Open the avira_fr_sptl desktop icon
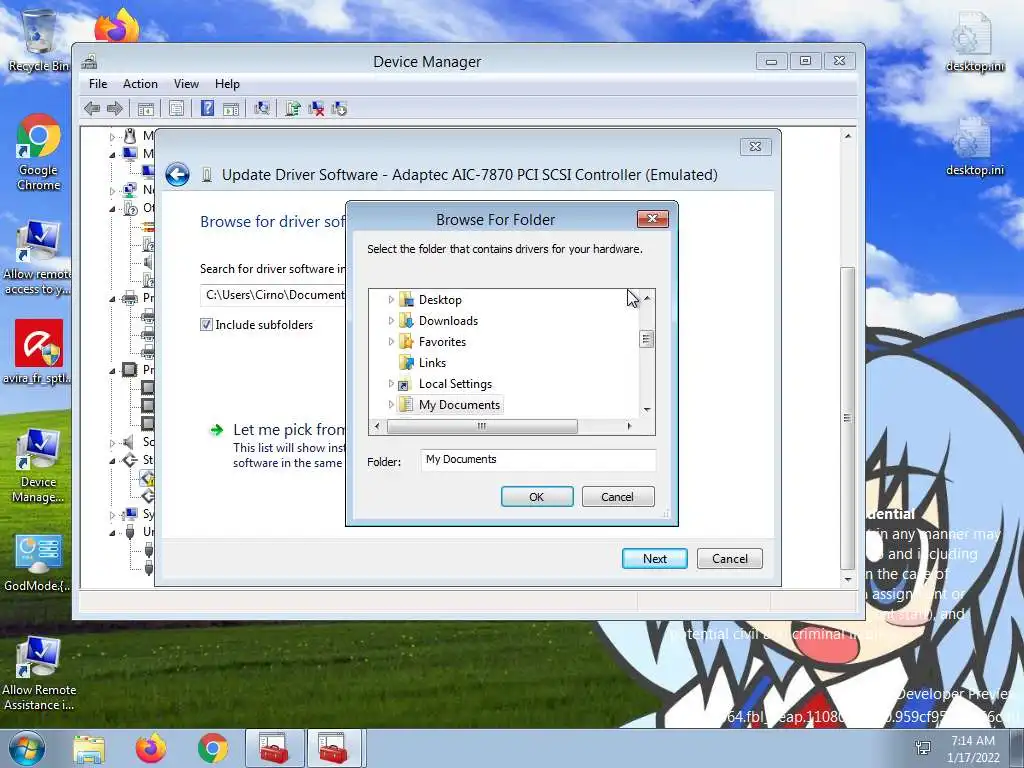This screenshot has width=1024, height=768. (x=39, y=351)
